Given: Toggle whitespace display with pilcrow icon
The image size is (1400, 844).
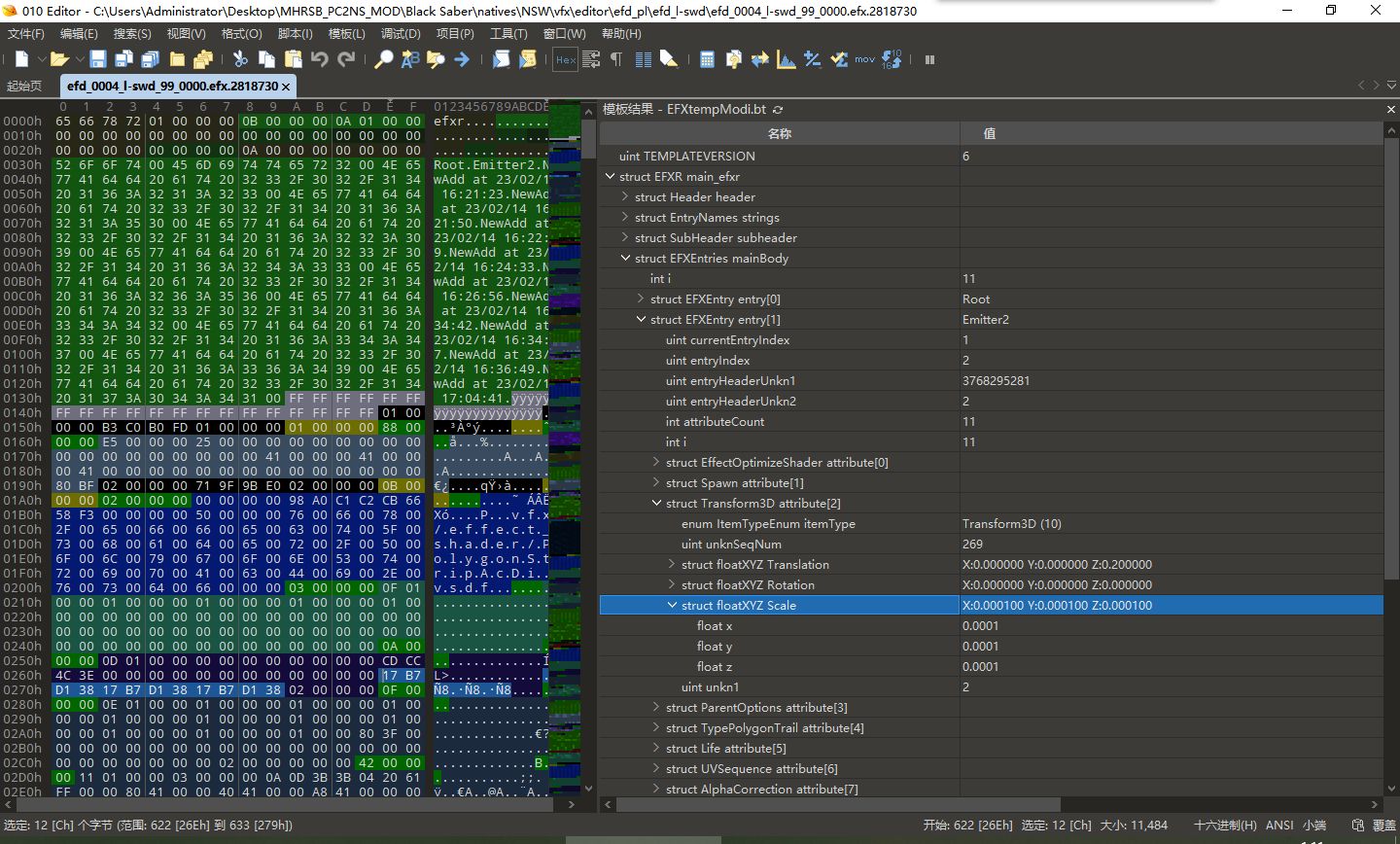Looking at the screenshot, I should tap(616, 59).
